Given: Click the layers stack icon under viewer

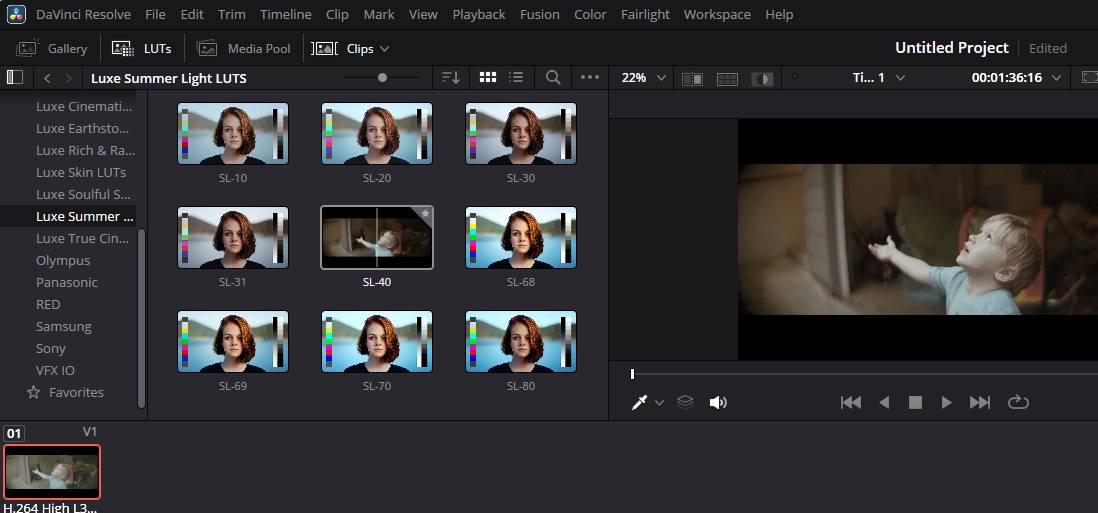Looking at the screenshot, I should point(685,402).
